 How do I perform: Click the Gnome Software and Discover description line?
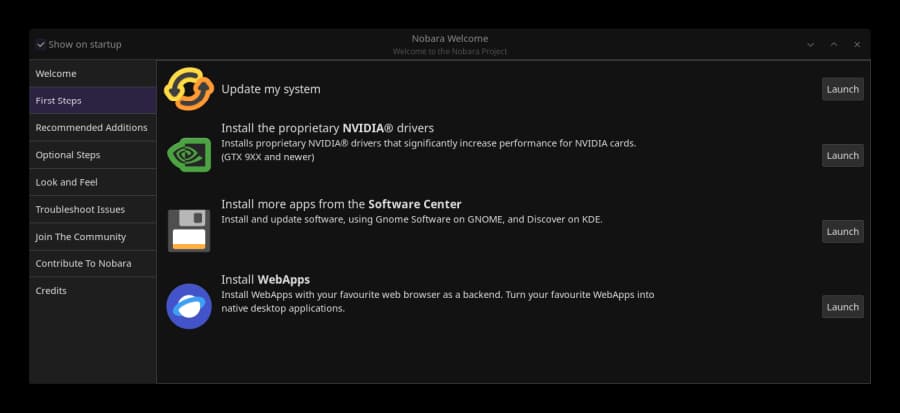pos(412,219)
